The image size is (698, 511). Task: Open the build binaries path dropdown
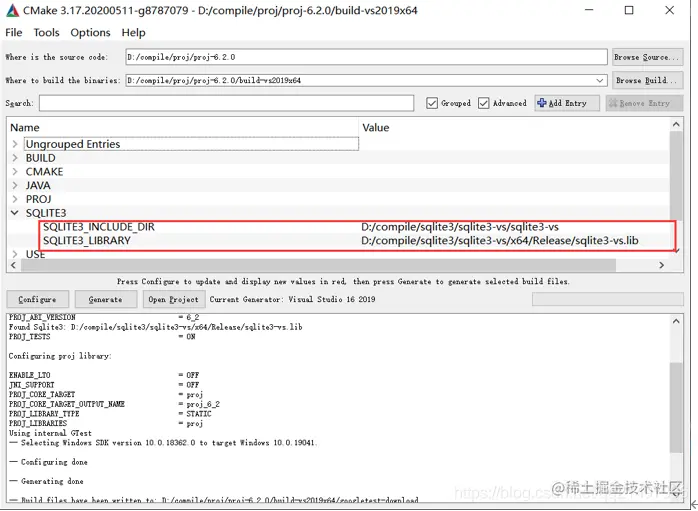[x=600, y=81]
